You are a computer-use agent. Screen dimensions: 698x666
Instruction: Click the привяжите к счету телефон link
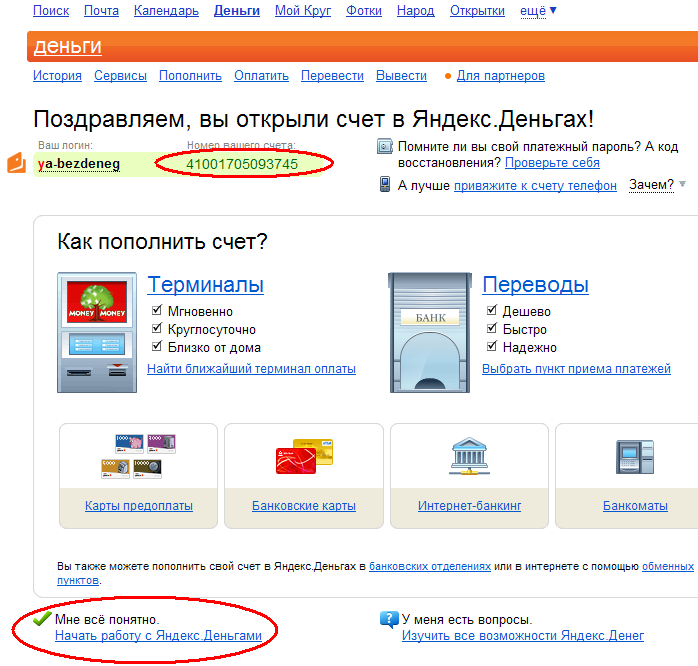click(535, 186)
